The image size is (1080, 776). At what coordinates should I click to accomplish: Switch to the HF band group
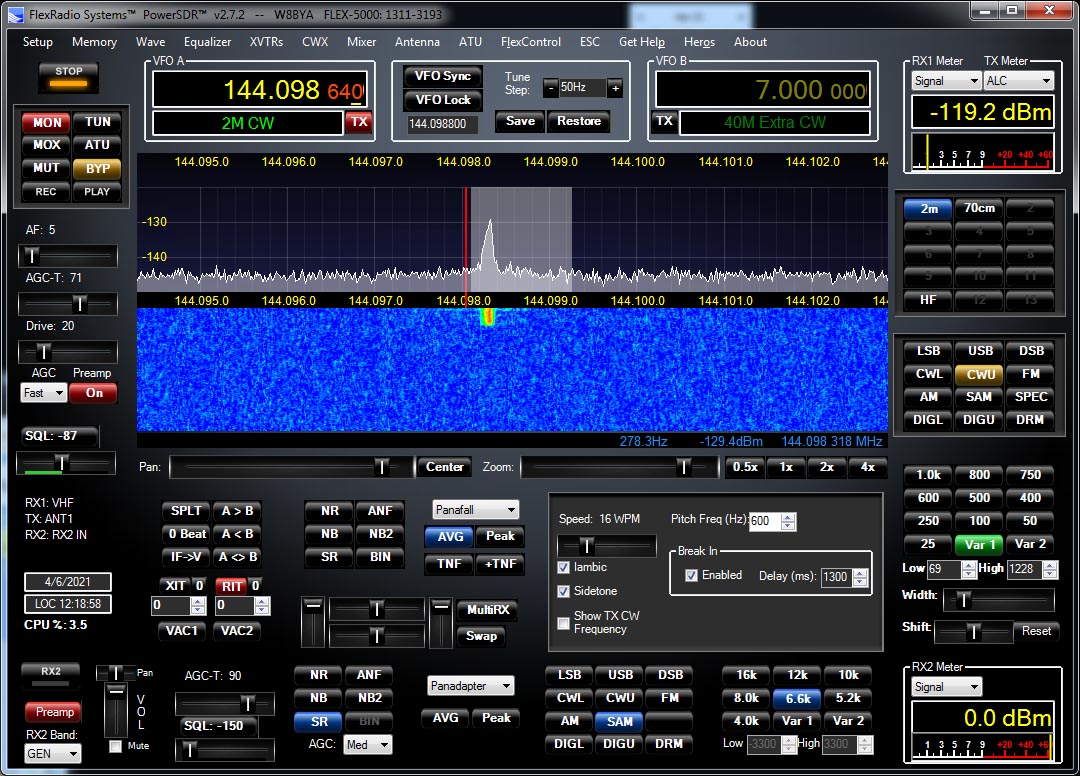coord(928,300)
